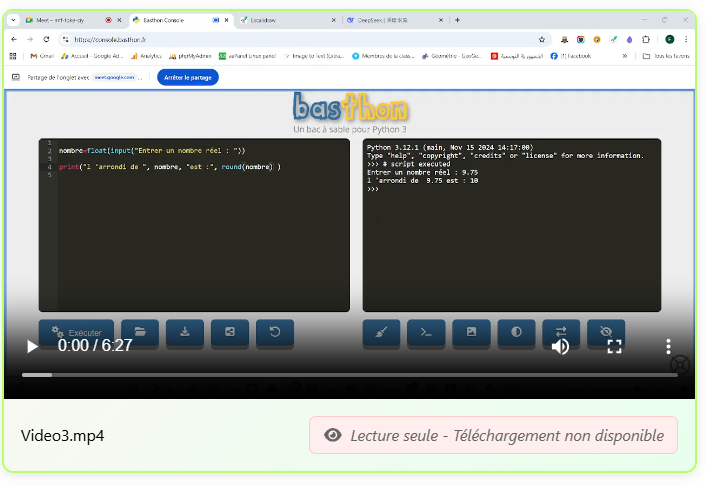
Task: Click the reload/reset arrow icon in Basthon
Action: (x=275, y=333)
